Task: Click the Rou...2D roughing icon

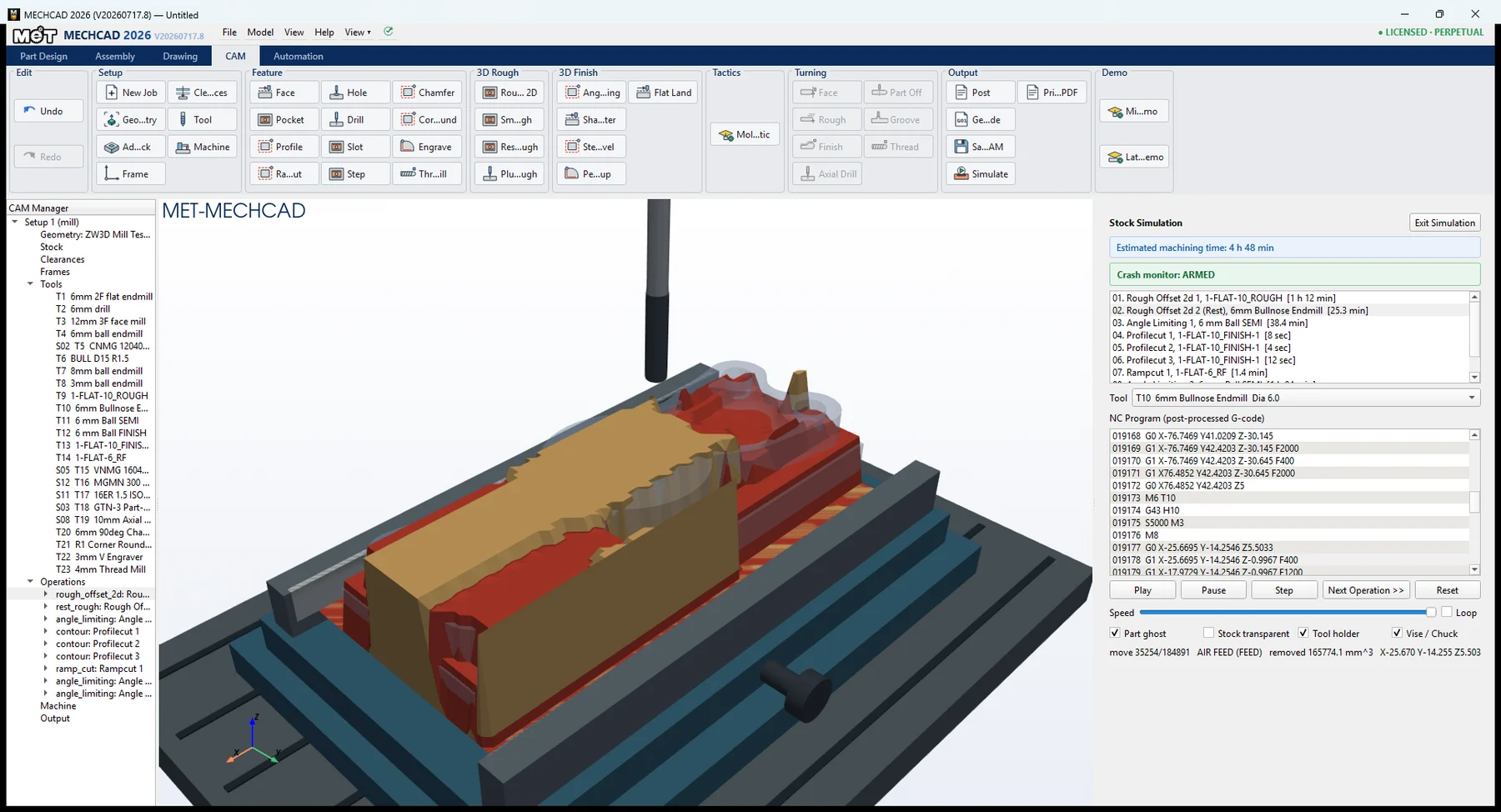Action: pos(490,93)
